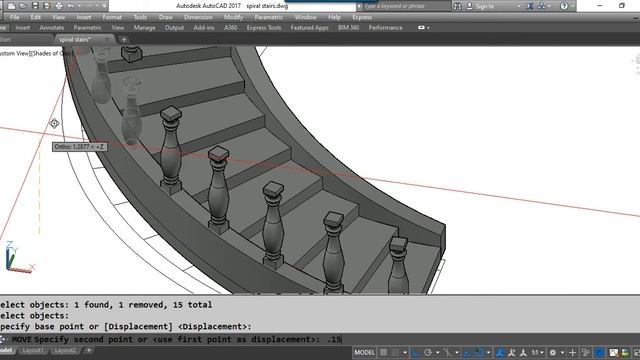Click the Save As icon in Quick Access toolbar
Viewport: 640px width, 360px height.
click(x=47, y=6)
